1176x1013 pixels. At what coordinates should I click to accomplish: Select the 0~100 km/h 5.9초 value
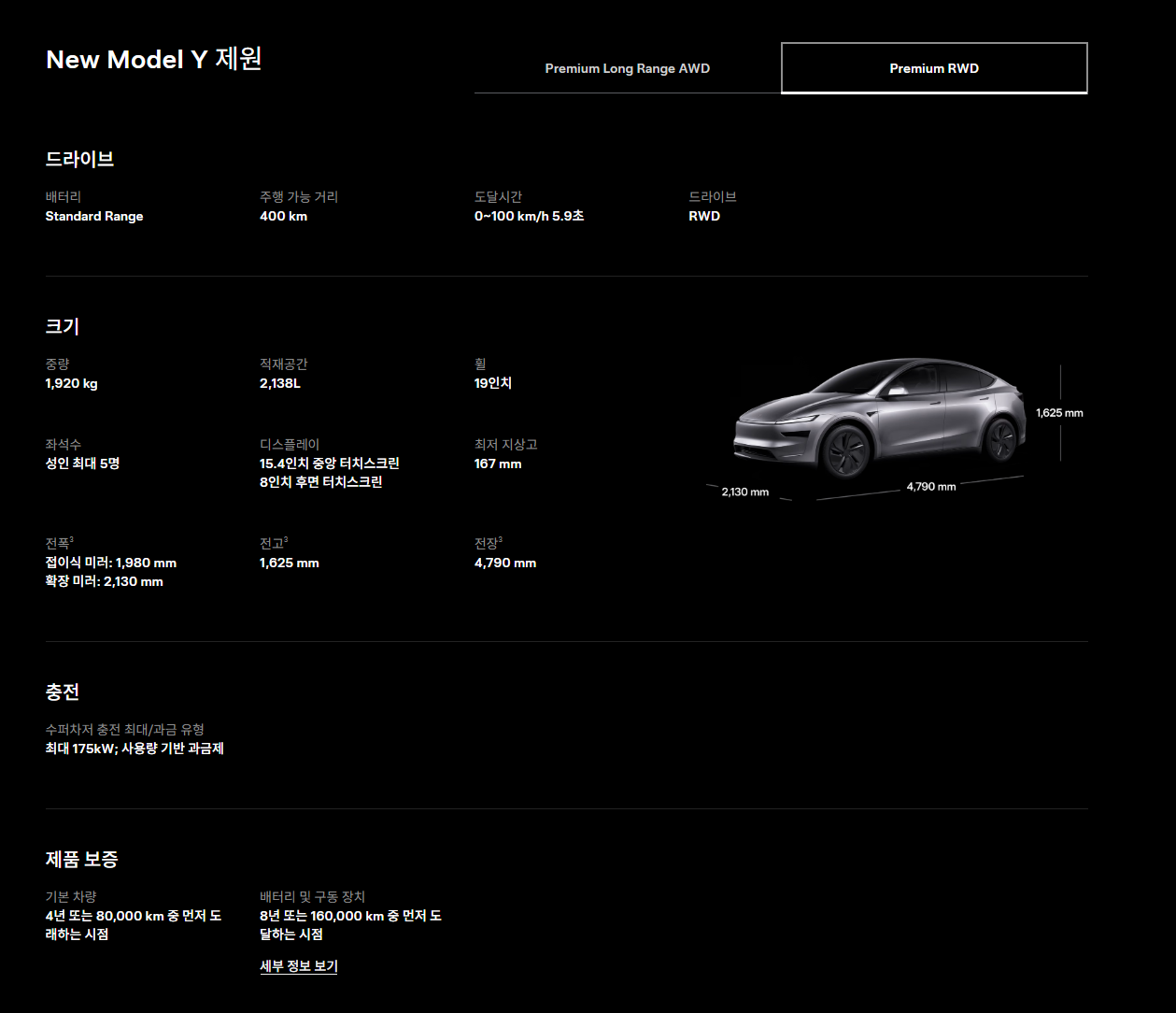click(529, 216)
